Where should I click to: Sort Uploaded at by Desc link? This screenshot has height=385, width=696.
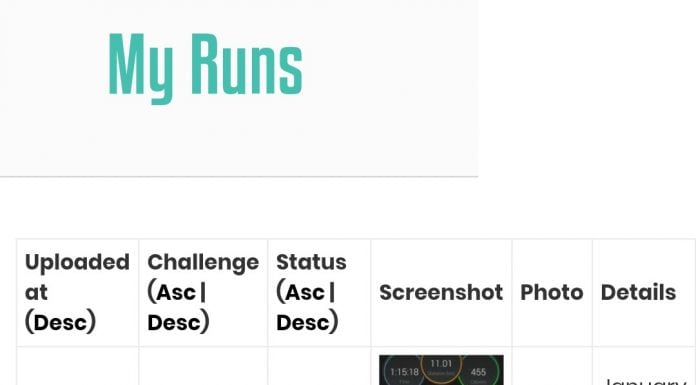coord(60,322)
